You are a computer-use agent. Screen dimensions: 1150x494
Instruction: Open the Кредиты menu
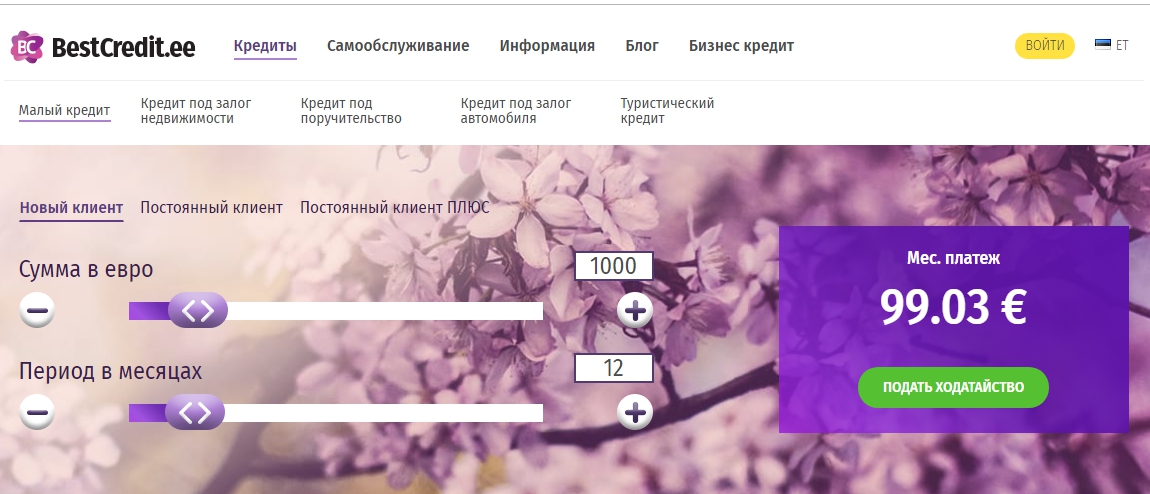pyautogui.click(x=265, y=46)
